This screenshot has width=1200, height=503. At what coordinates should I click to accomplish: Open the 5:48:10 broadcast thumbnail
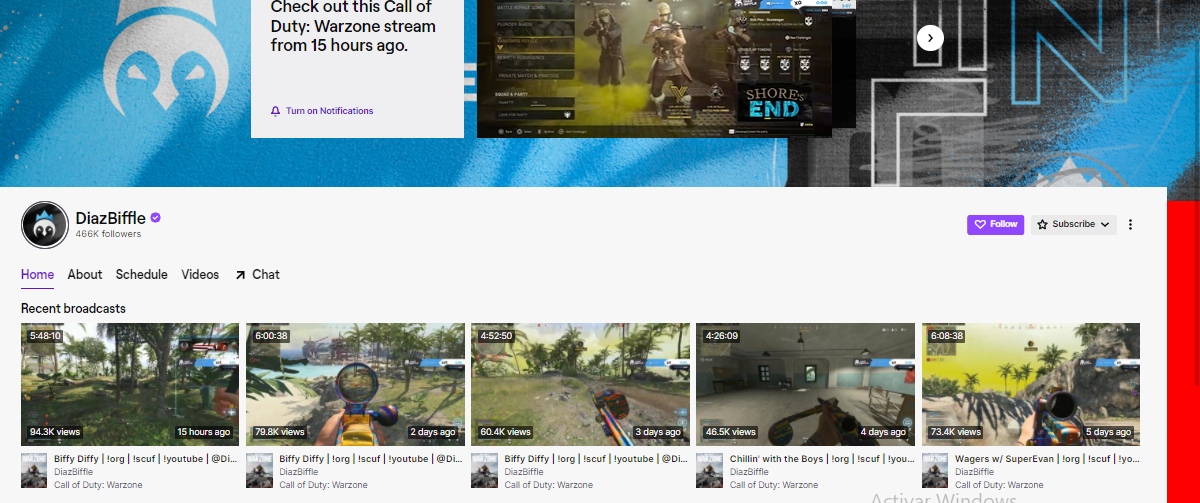point(130,384)
